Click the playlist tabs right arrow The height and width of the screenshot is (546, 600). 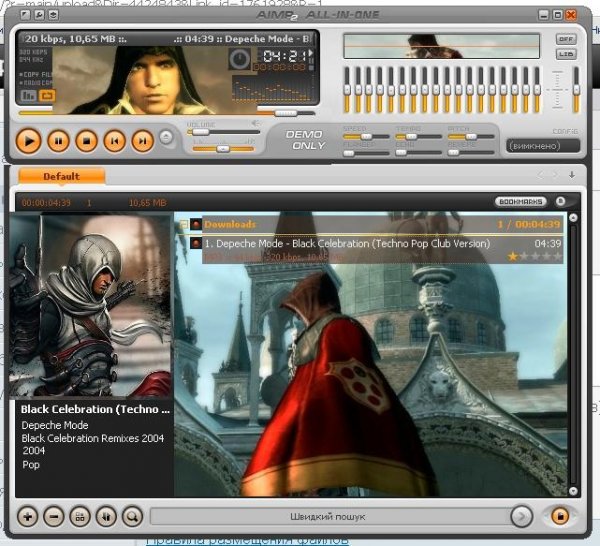[555, 175]
